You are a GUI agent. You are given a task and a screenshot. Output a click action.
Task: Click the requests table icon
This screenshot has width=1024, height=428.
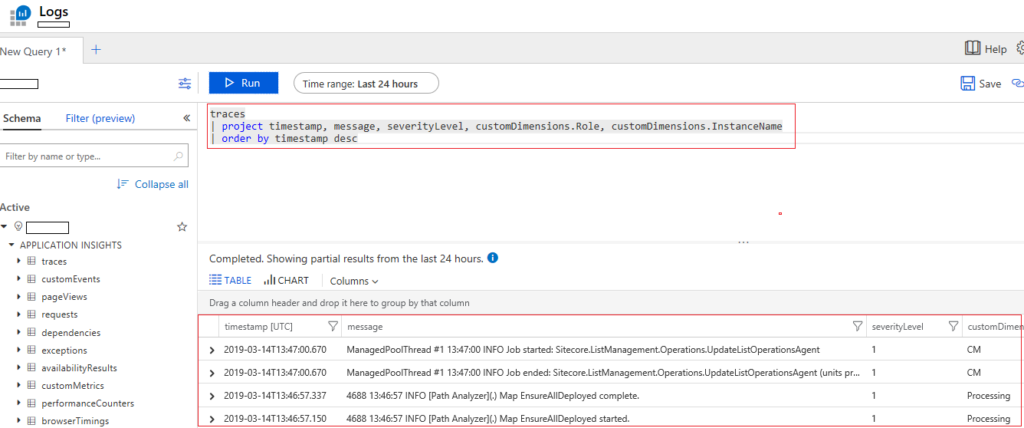(31, 314)
